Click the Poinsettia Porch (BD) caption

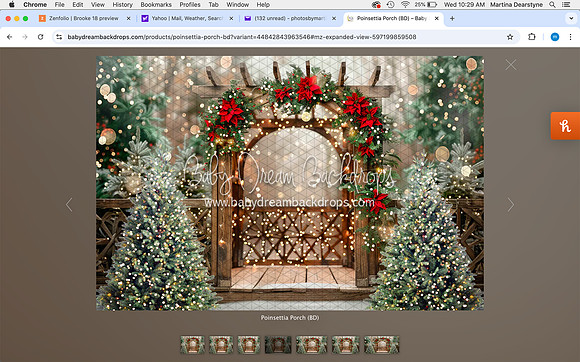tap(290, 318)
